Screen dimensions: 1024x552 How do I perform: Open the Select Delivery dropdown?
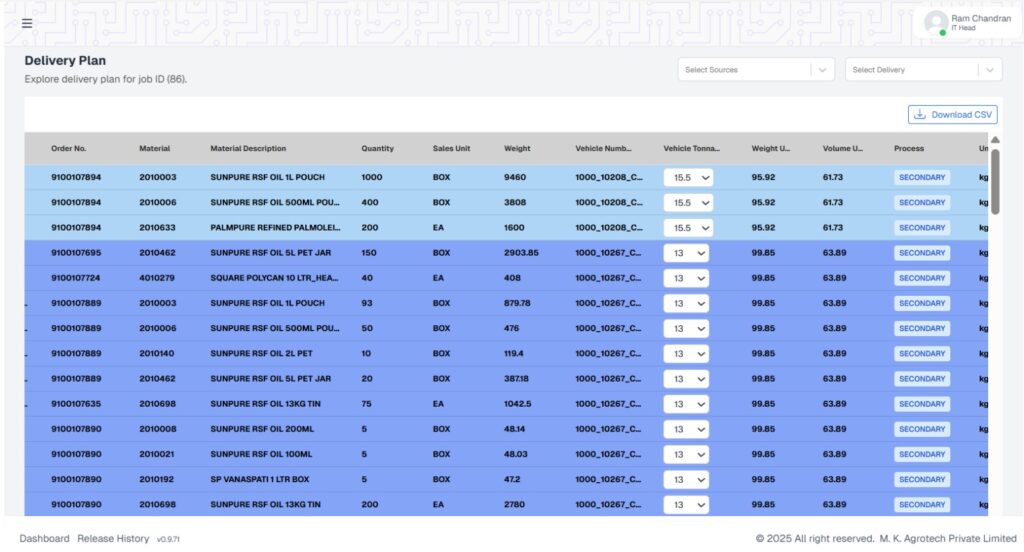pyautogui.click(x=923, y=70)
